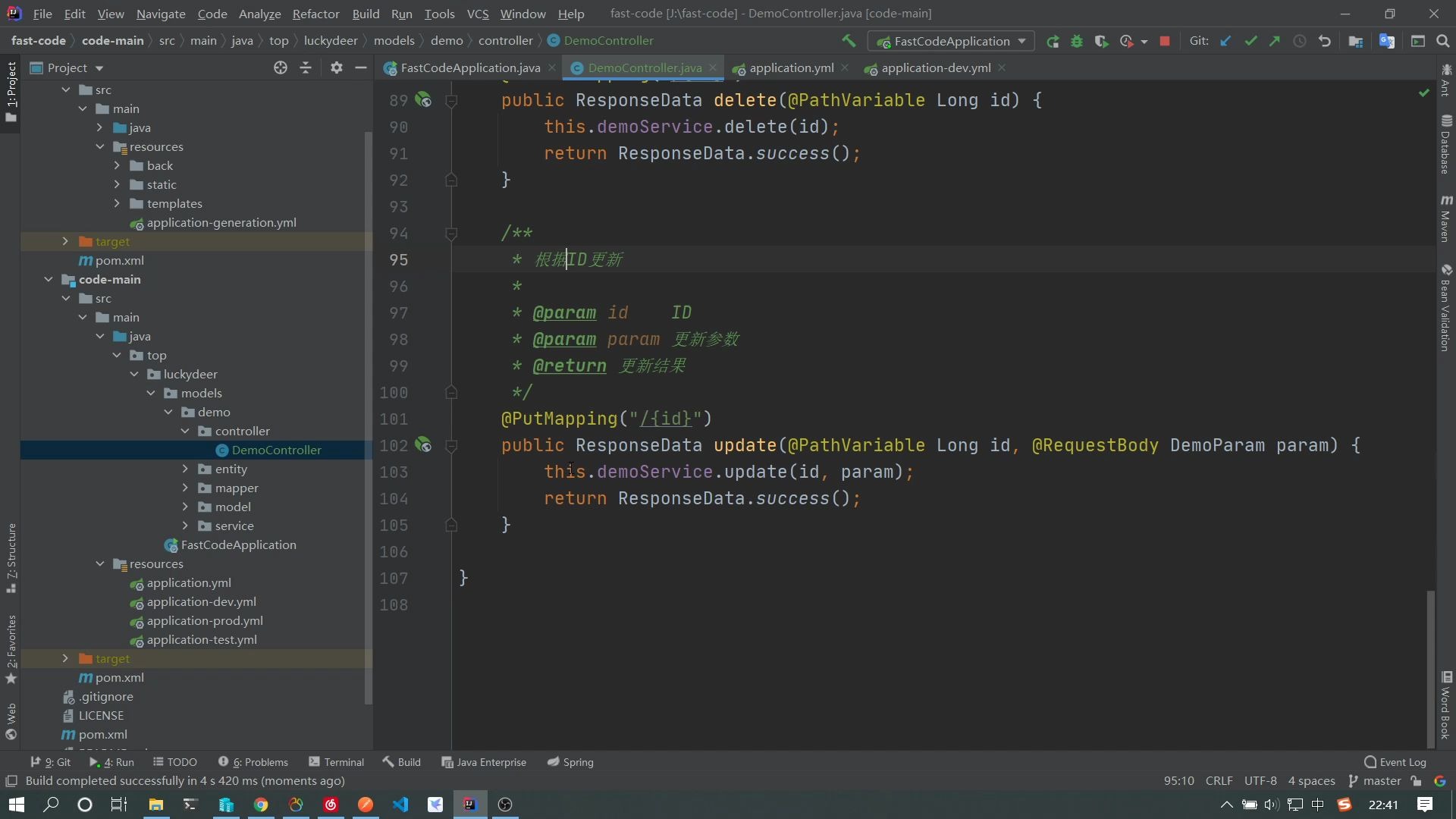Screen dimensions: 1456x819
Task: Click the DemoController.java tab
Action: (x=644, y=67)
